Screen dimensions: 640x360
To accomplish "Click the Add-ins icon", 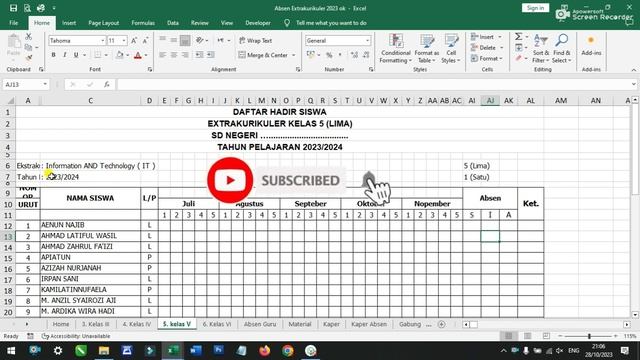I will [x=591, y=45].
